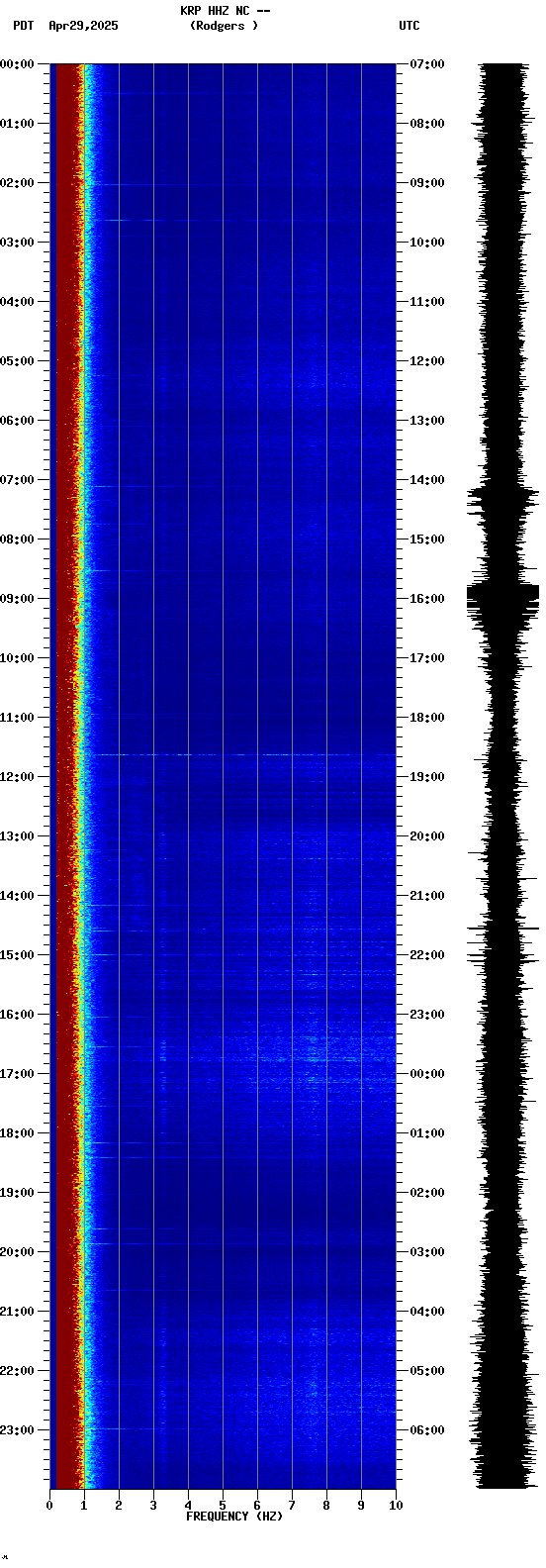Image resolution: width=546 pixels, height=1568 pixels.
Task: Select the 23:00 PDT time tick
Action: coord(19,1430)
